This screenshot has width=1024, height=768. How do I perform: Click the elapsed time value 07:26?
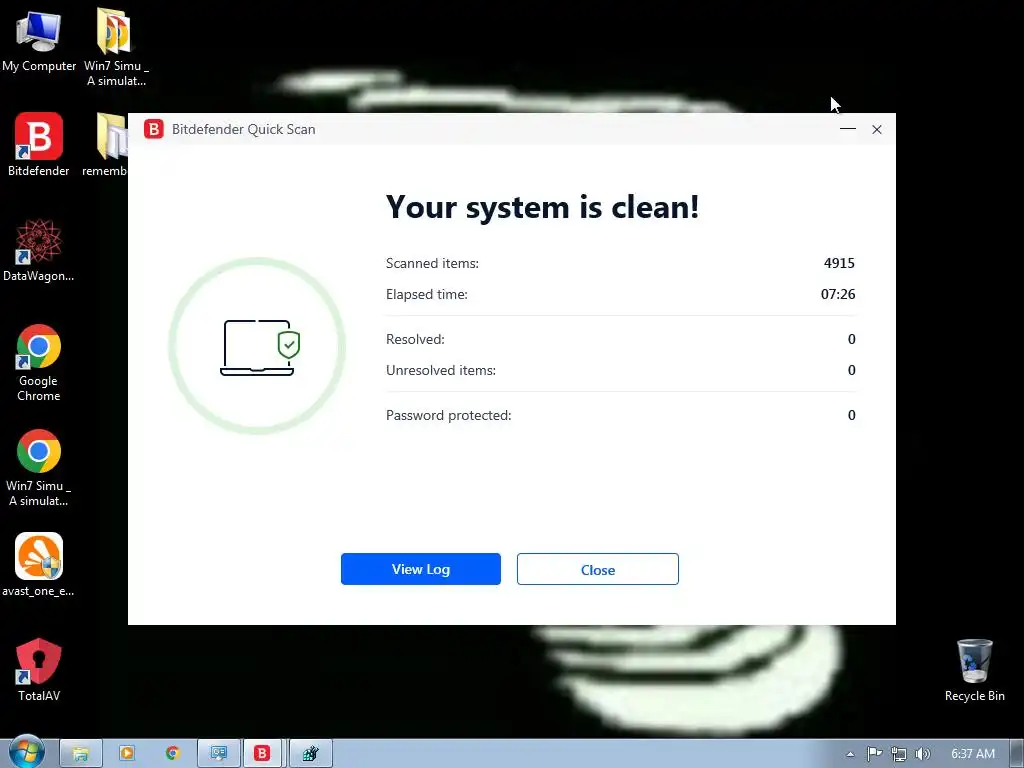coord(838,295)
